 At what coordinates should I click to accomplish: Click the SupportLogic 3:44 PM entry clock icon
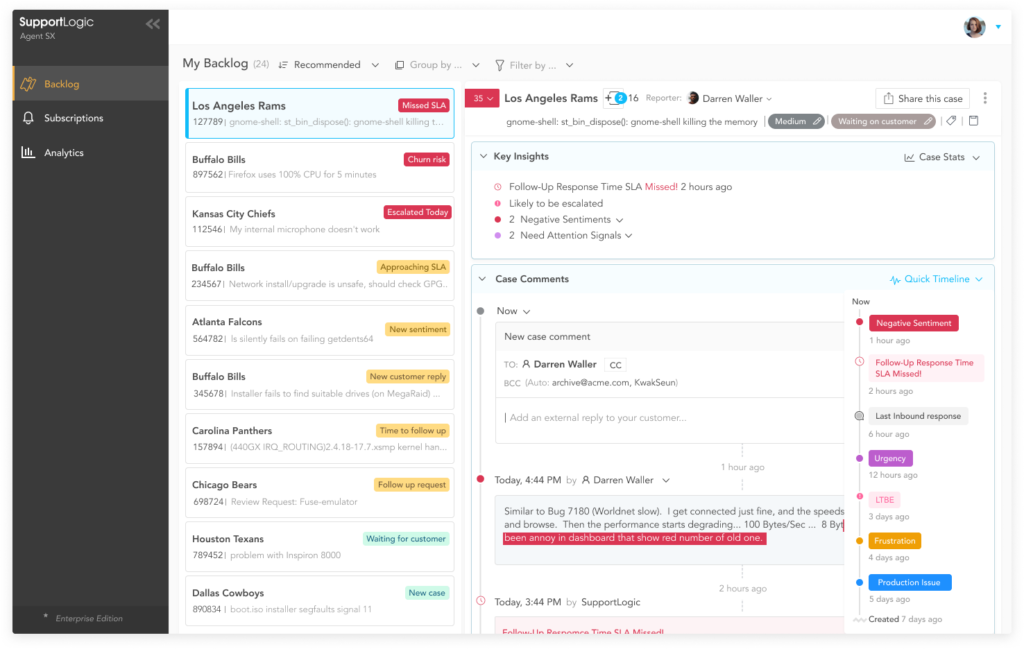tap(481, 601)
